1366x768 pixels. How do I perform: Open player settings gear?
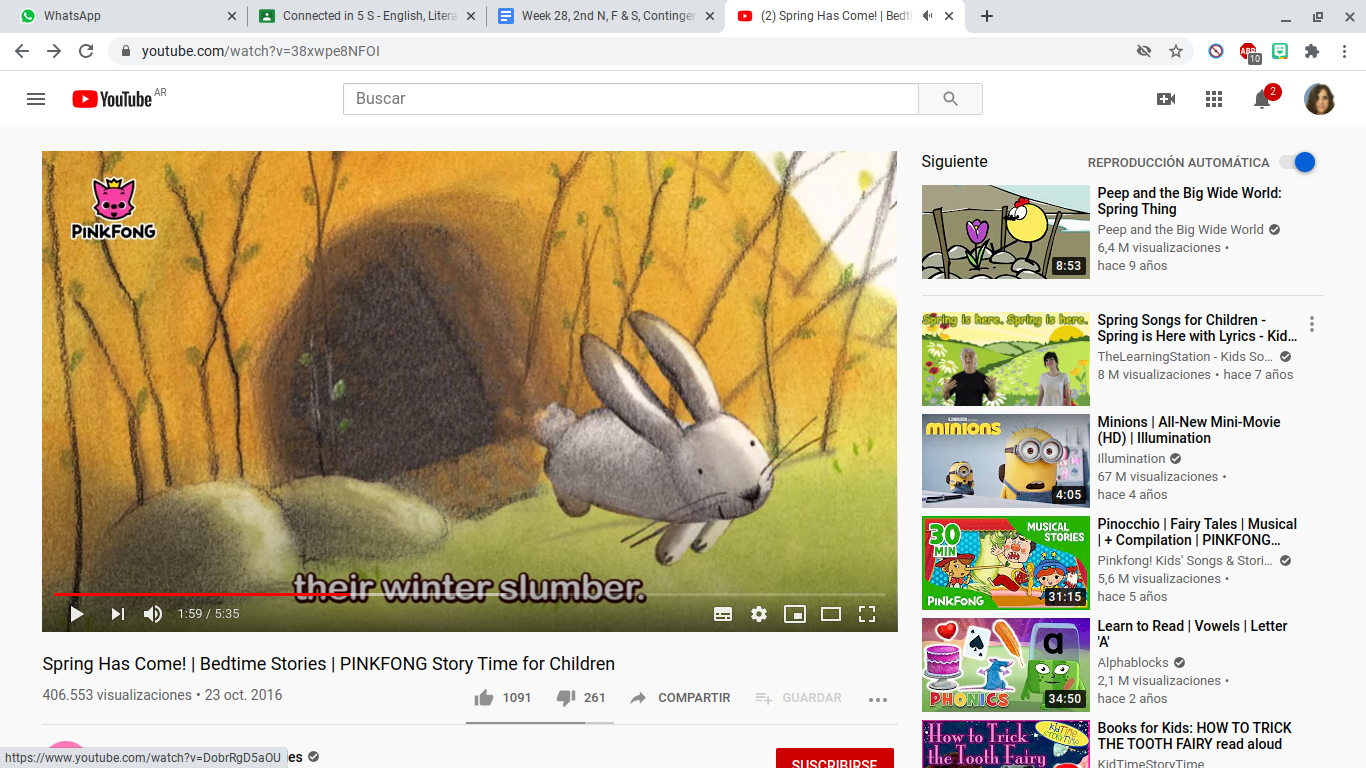tap(759, 614)
